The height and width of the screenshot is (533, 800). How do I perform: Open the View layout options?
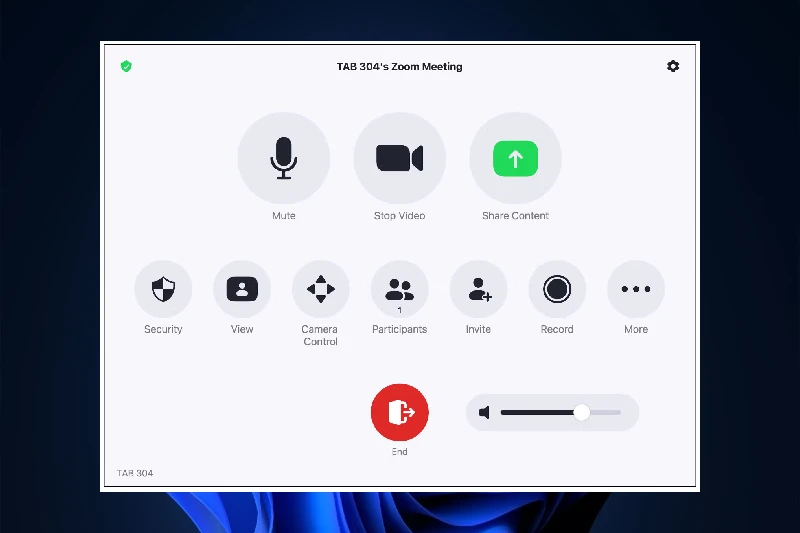tap(242, 289)
